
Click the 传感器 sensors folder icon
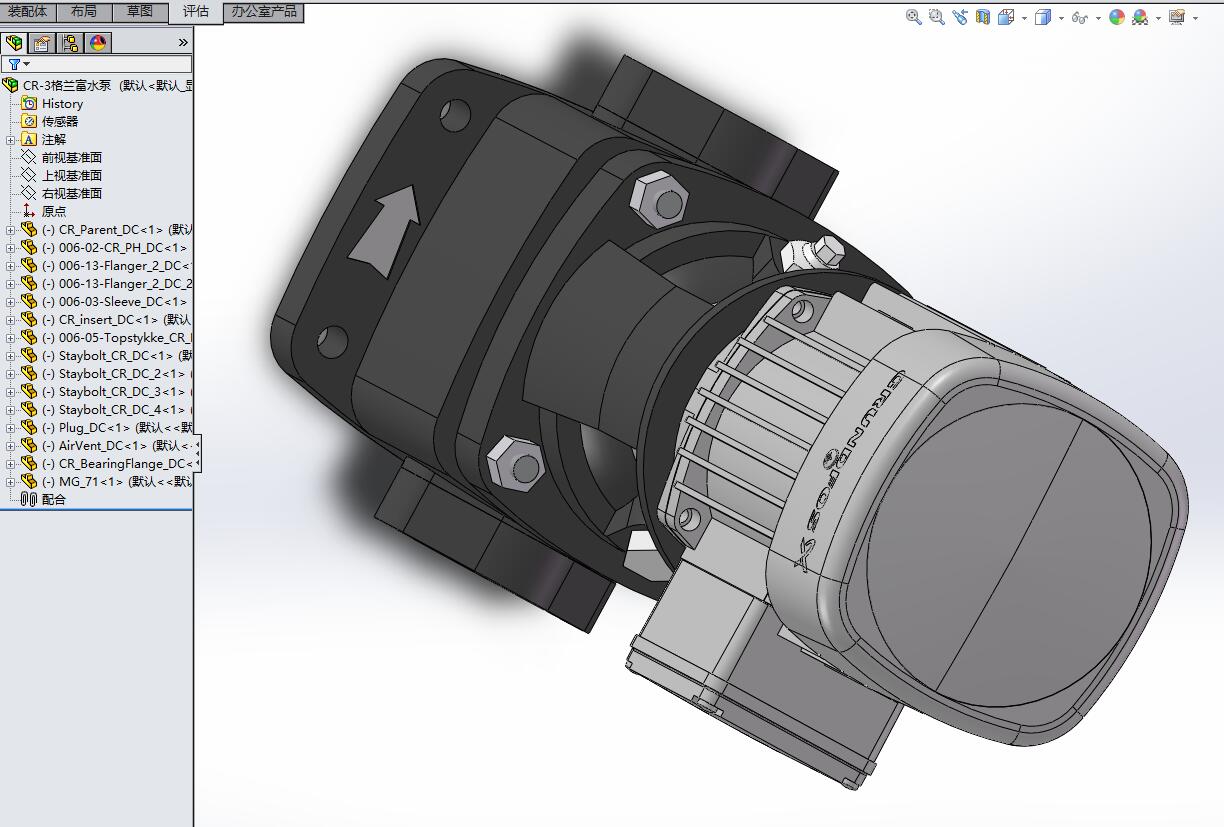coord(29,121)
